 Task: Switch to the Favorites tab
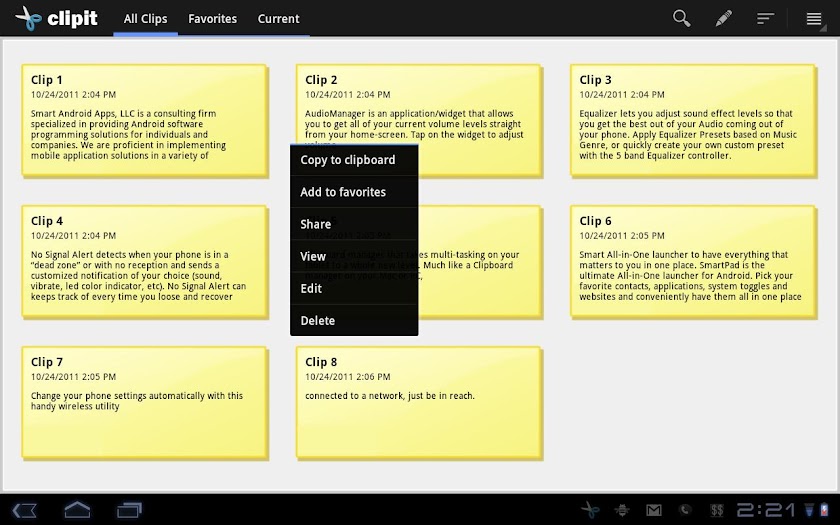pos(212,19)
